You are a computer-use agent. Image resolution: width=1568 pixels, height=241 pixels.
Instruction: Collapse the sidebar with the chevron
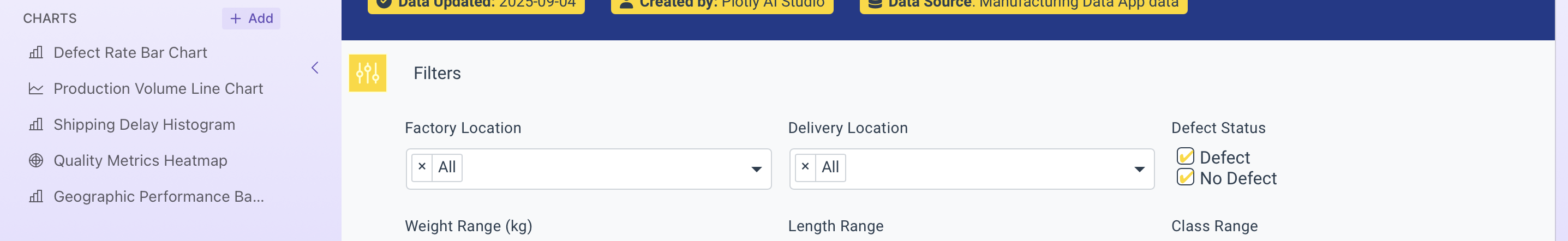point(315,68)
